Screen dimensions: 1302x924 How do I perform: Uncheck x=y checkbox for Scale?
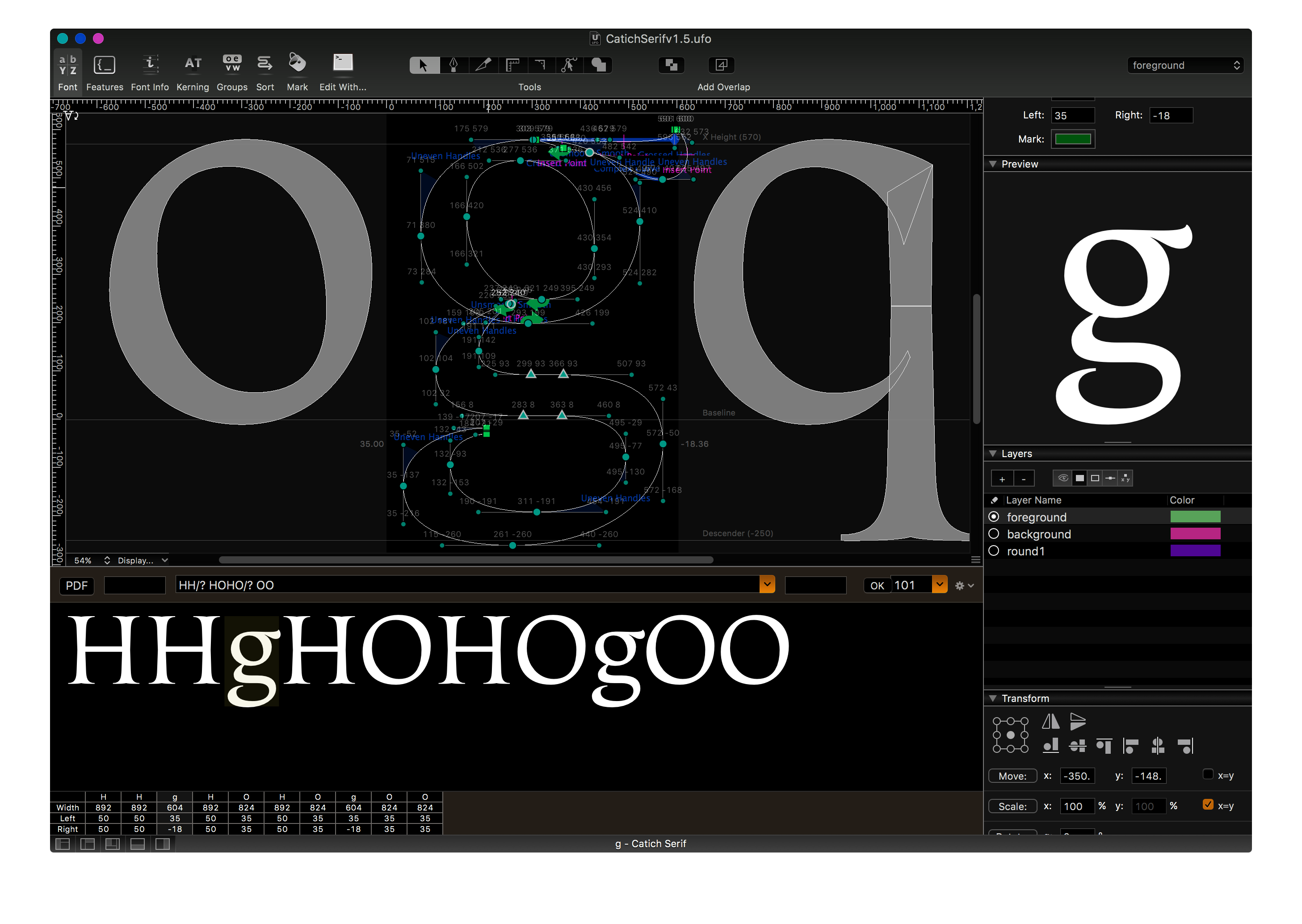click(x=1208, y=805)
